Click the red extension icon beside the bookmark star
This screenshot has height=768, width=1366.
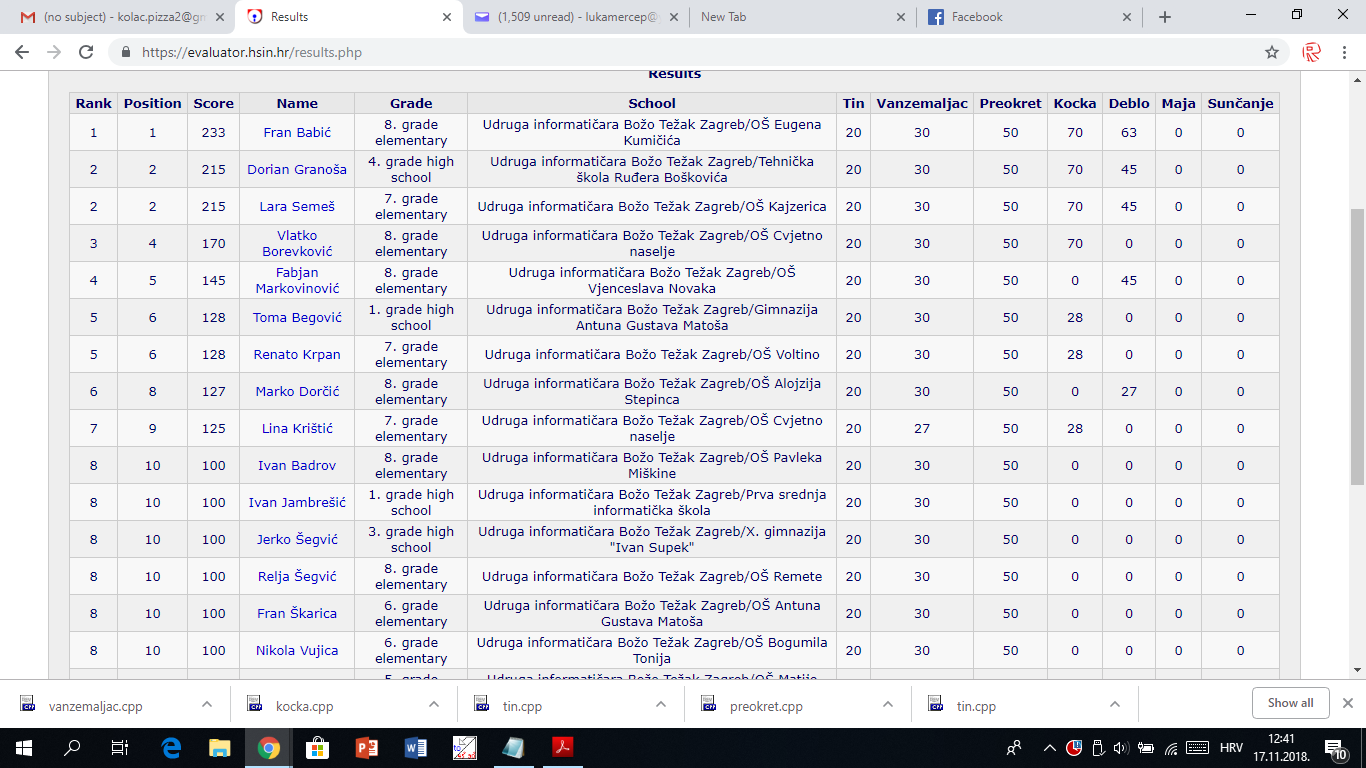click(1312, 52)
